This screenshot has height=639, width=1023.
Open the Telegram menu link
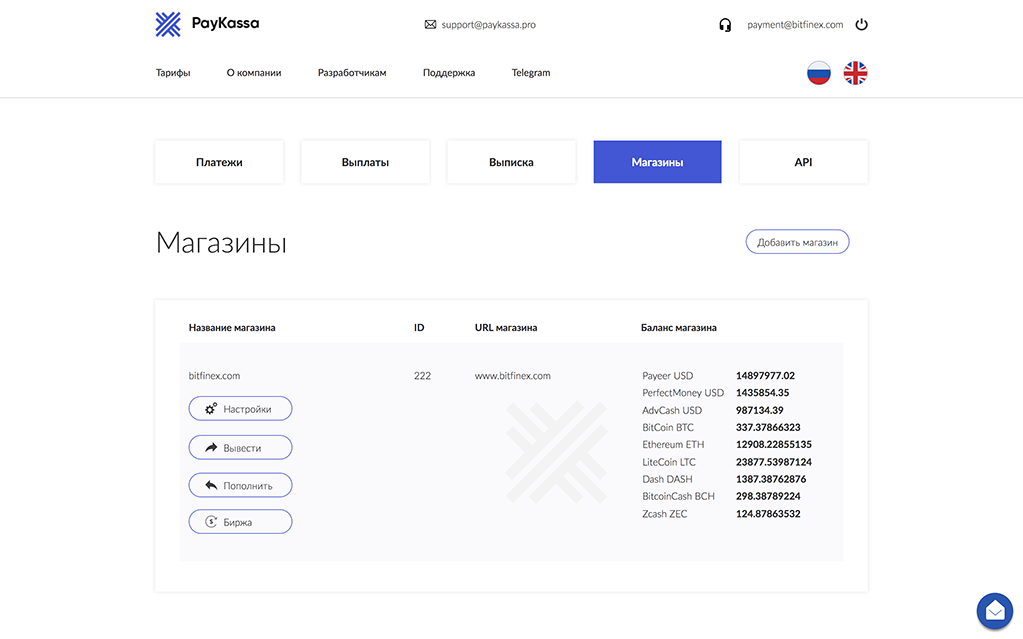coord(530,72)
